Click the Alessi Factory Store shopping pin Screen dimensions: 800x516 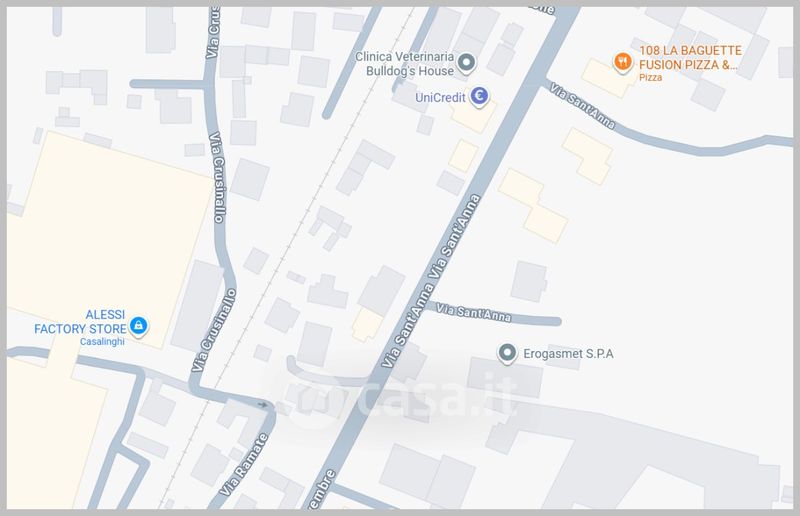point(138,325)
